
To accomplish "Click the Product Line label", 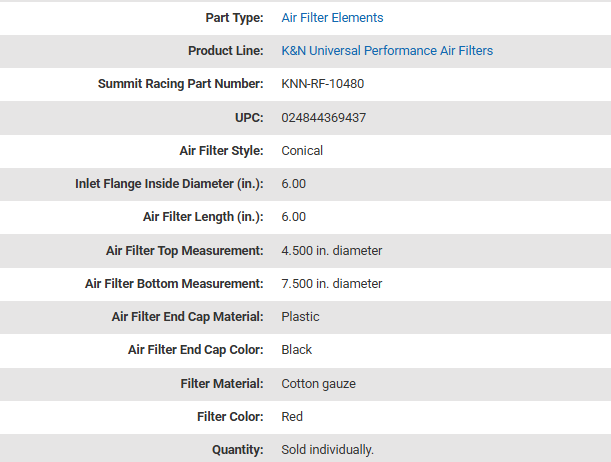I will pos(226,51).
